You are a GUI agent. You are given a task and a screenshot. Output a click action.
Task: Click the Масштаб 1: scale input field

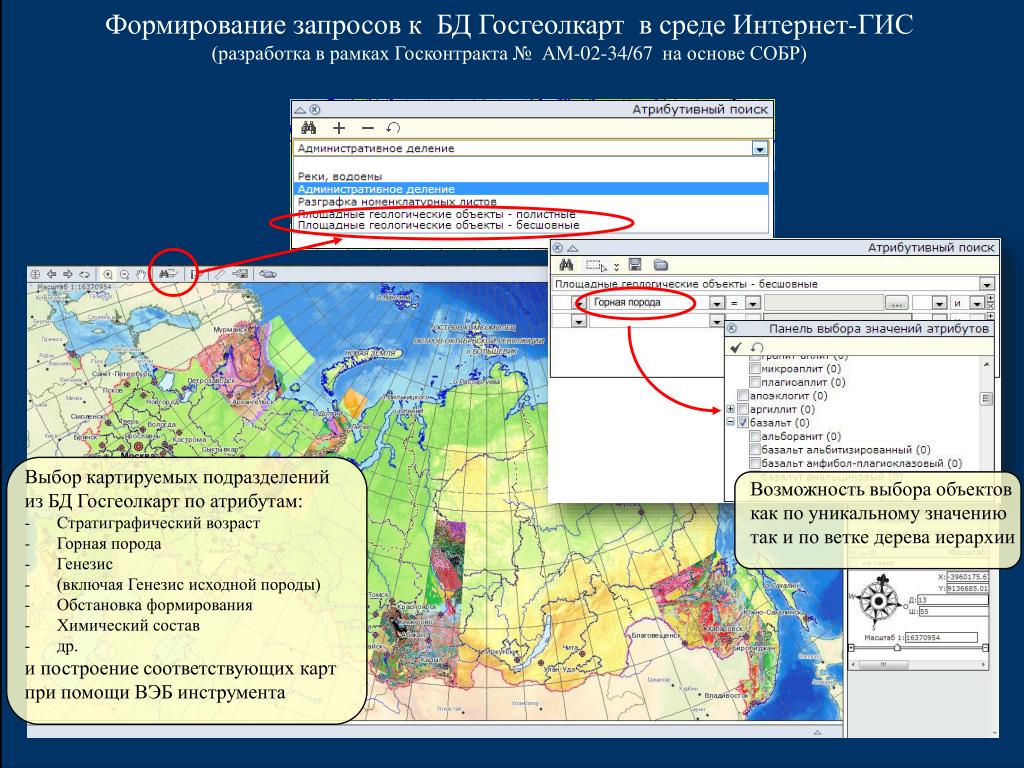(x=941, y=637)
